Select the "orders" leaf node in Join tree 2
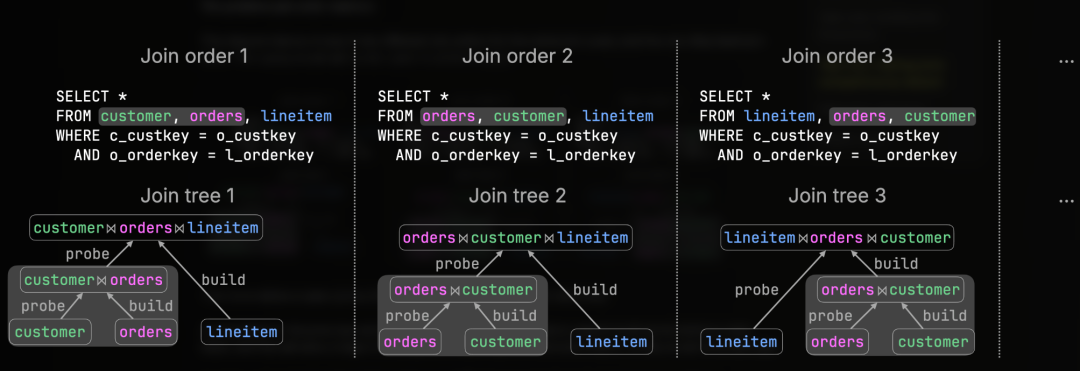The width and height of the screenshot is (1080, 371). coord(411,341)
